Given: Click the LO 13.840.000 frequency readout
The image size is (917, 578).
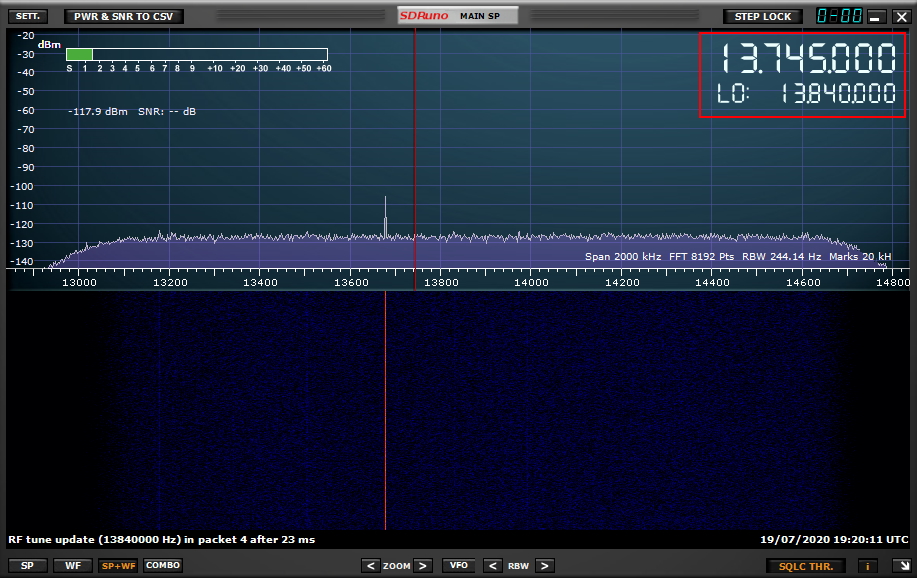Looking at the screenshot, I should 806,94.
